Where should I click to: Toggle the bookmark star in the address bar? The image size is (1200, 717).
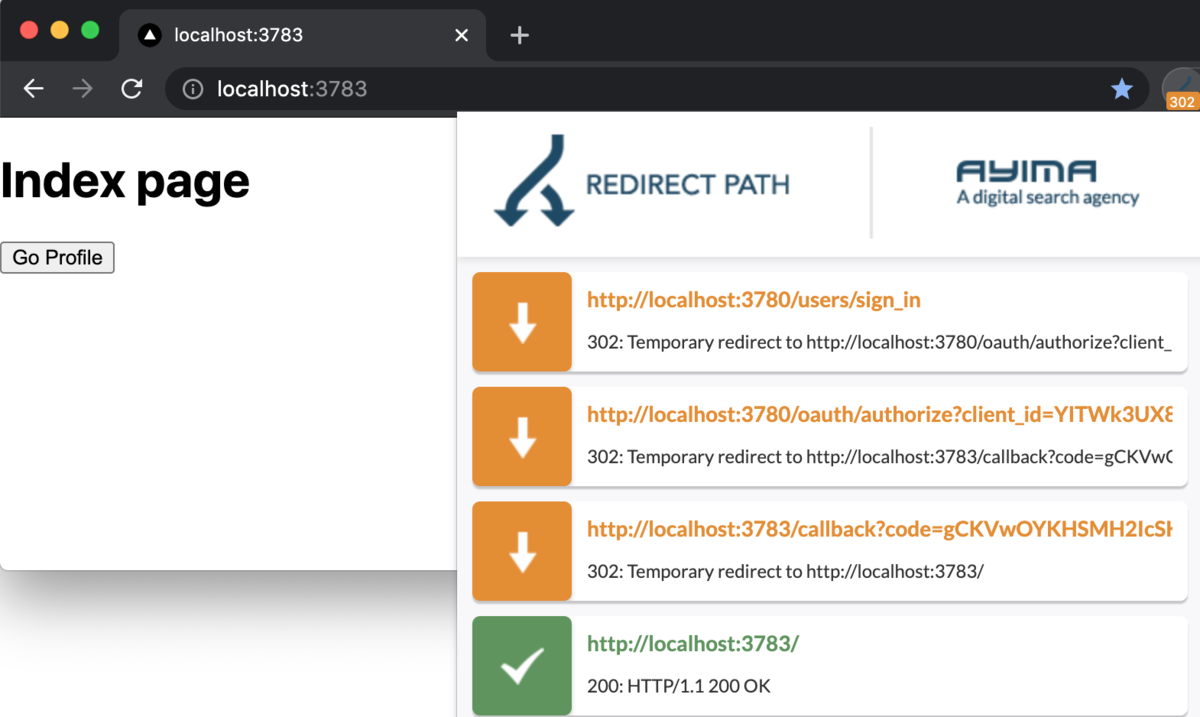pos(1122,89)
